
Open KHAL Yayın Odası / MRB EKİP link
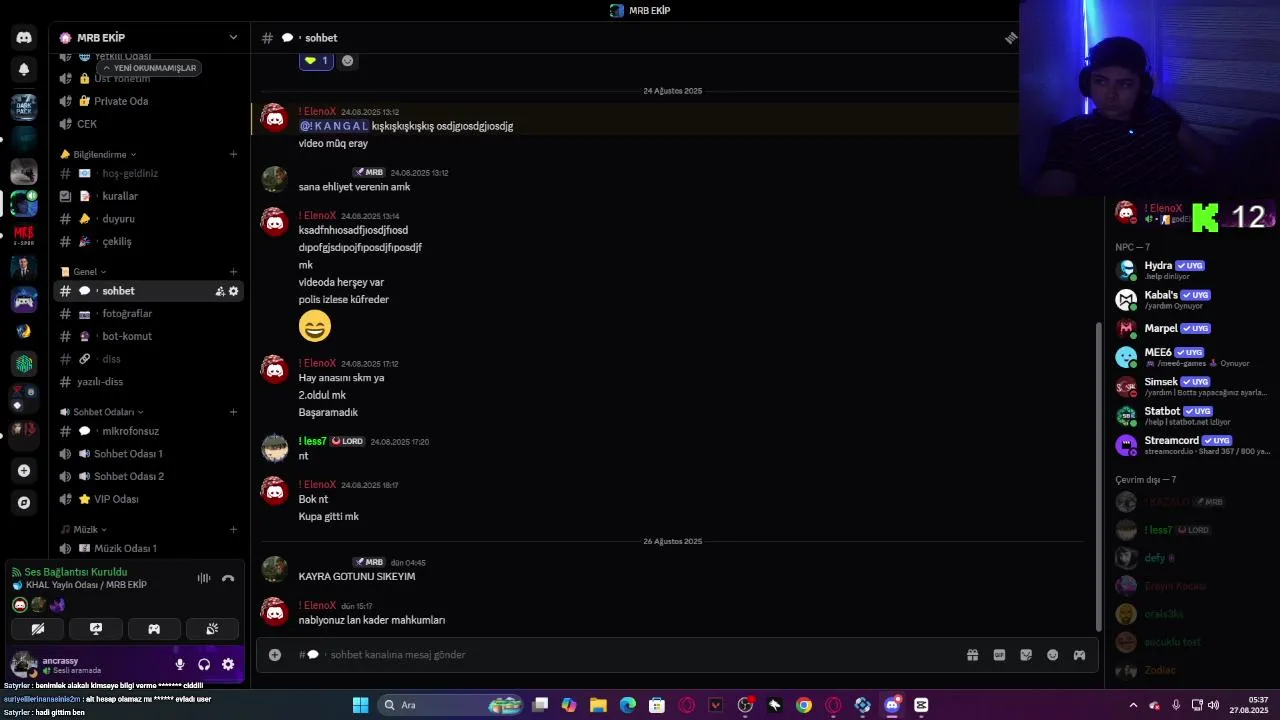(x=86, y=585)
